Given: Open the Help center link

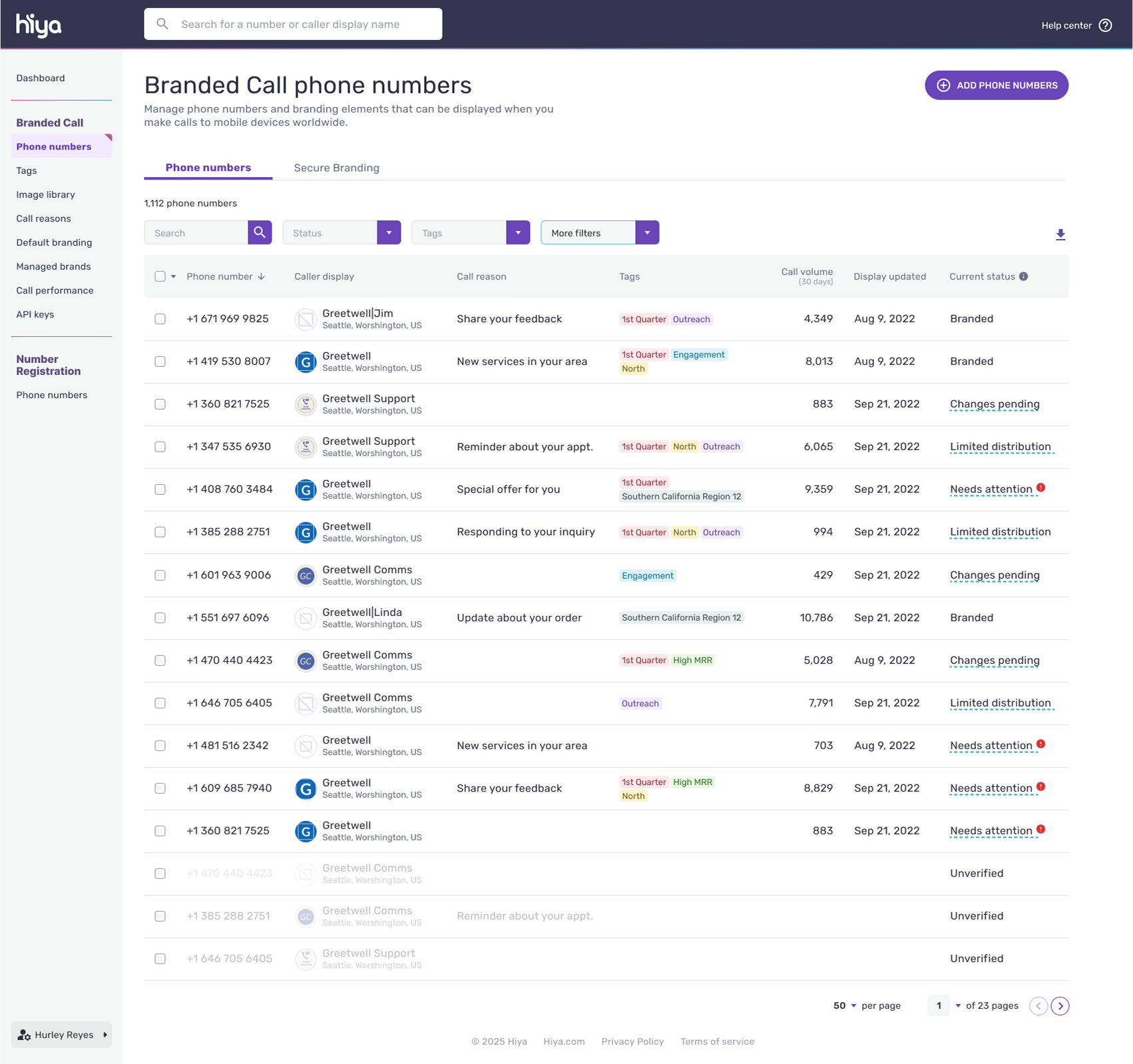Looking at the screenshot, I should (x=1066, y=25).
